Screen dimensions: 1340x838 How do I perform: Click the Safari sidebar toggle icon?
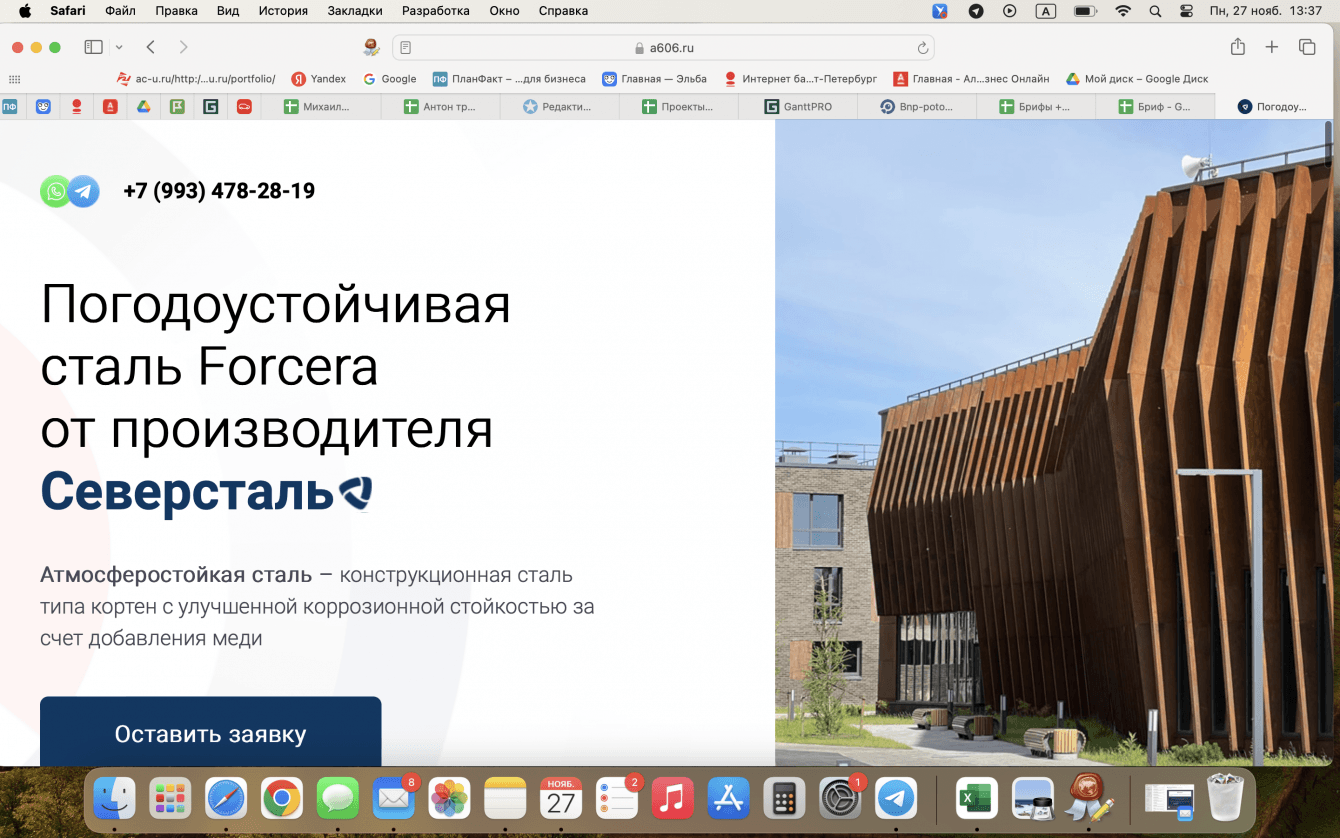click(x=94, y=47)
